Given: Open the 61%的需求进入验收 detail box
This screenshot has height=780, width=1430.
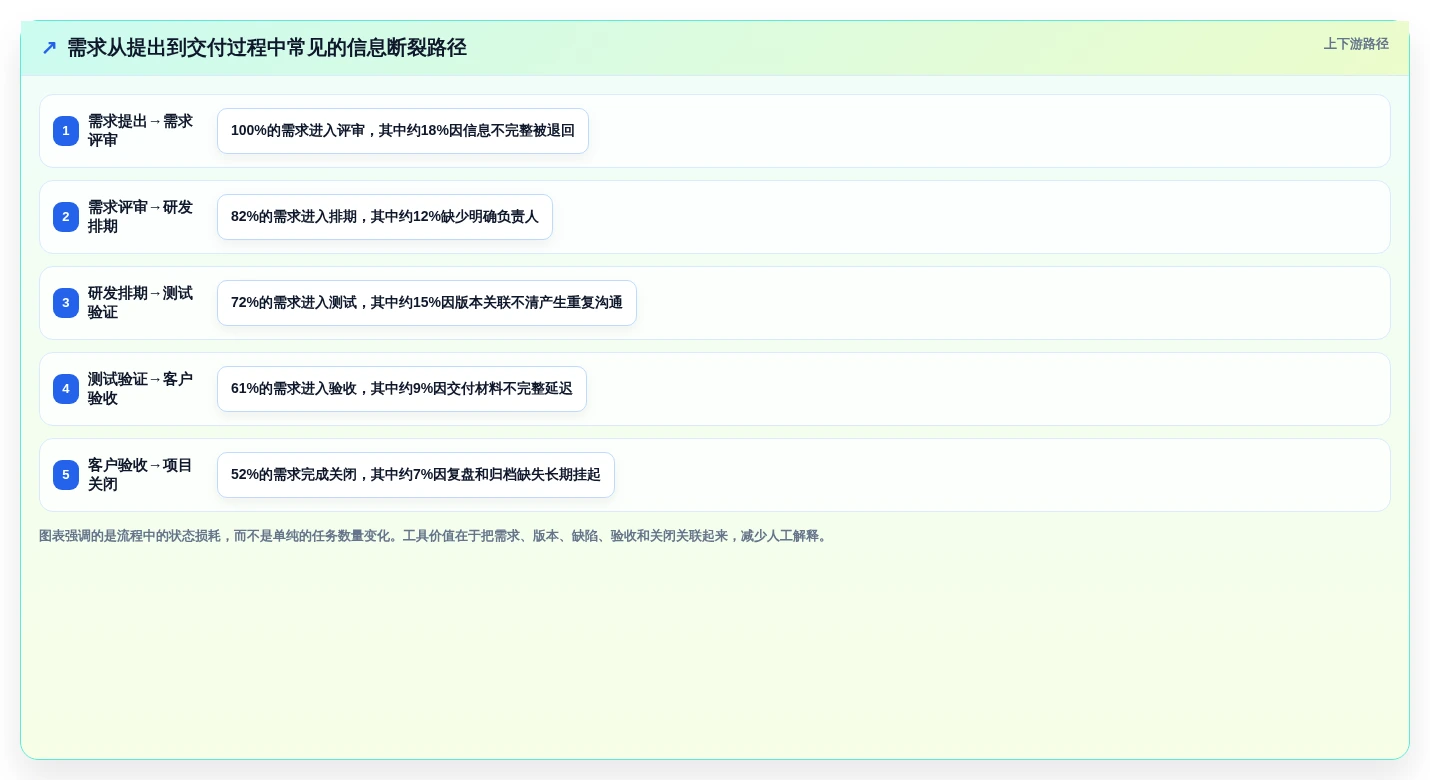Looking at the screenshot, I should coord(402,389).
